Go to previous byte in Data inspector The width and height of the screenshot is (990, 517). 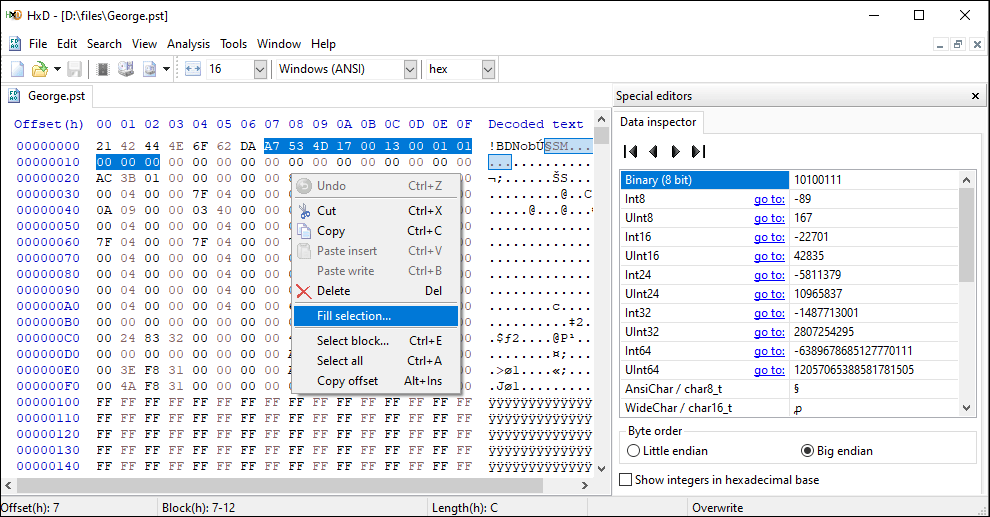[653, 152]
